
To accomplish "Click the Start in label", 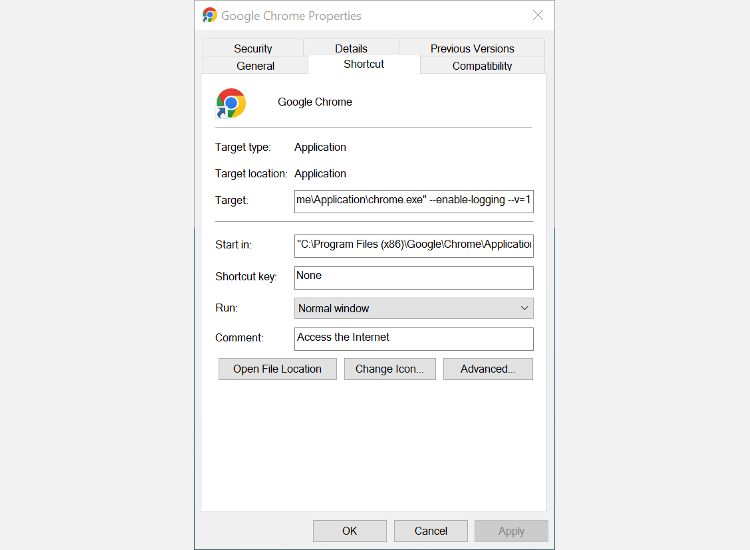I will (233, 245).
